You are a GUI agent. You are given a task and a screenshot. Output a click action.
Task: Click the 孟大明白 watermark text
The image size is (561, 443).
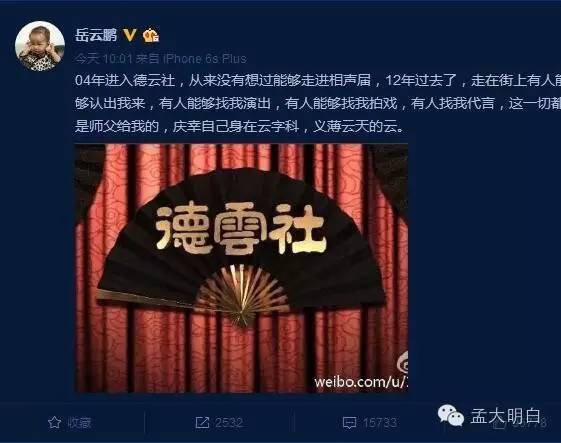click(x=505, y=416)
